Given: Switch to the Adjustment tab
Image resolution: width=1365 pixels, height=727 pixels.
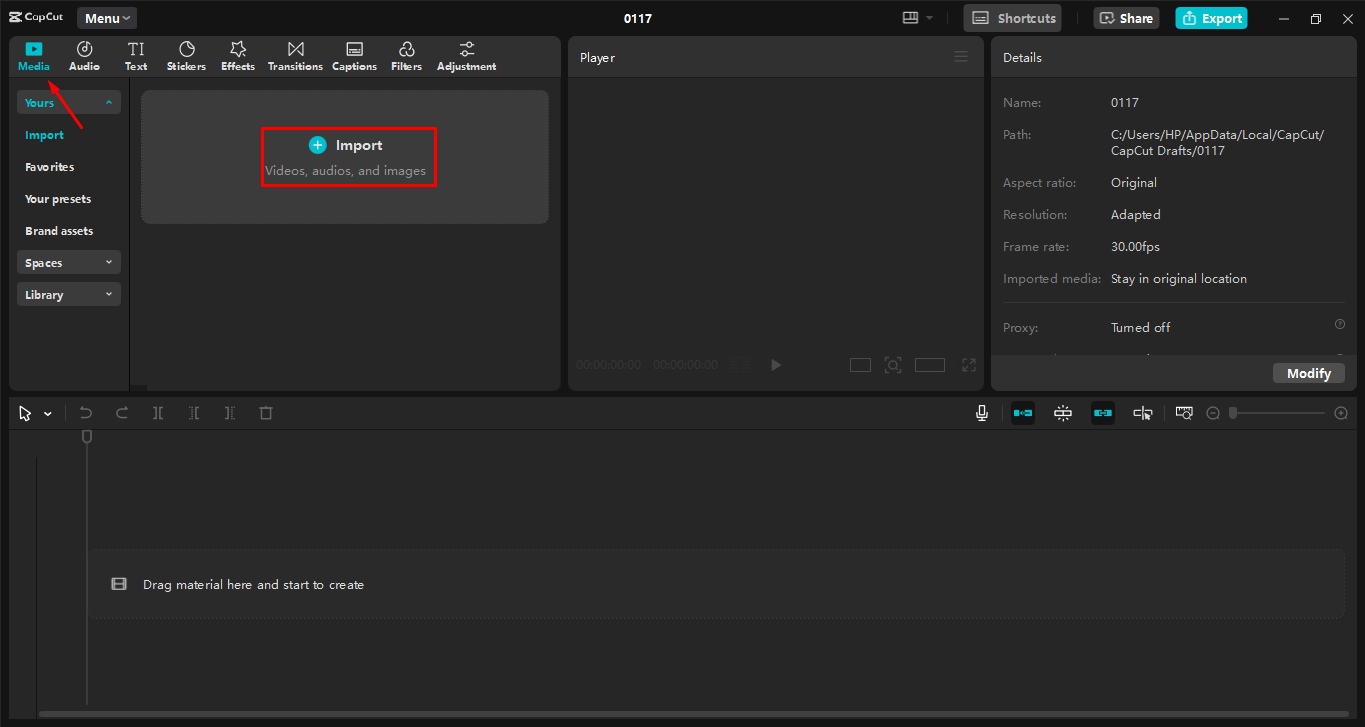Looking at the screenshot, I should pos(466,55).
